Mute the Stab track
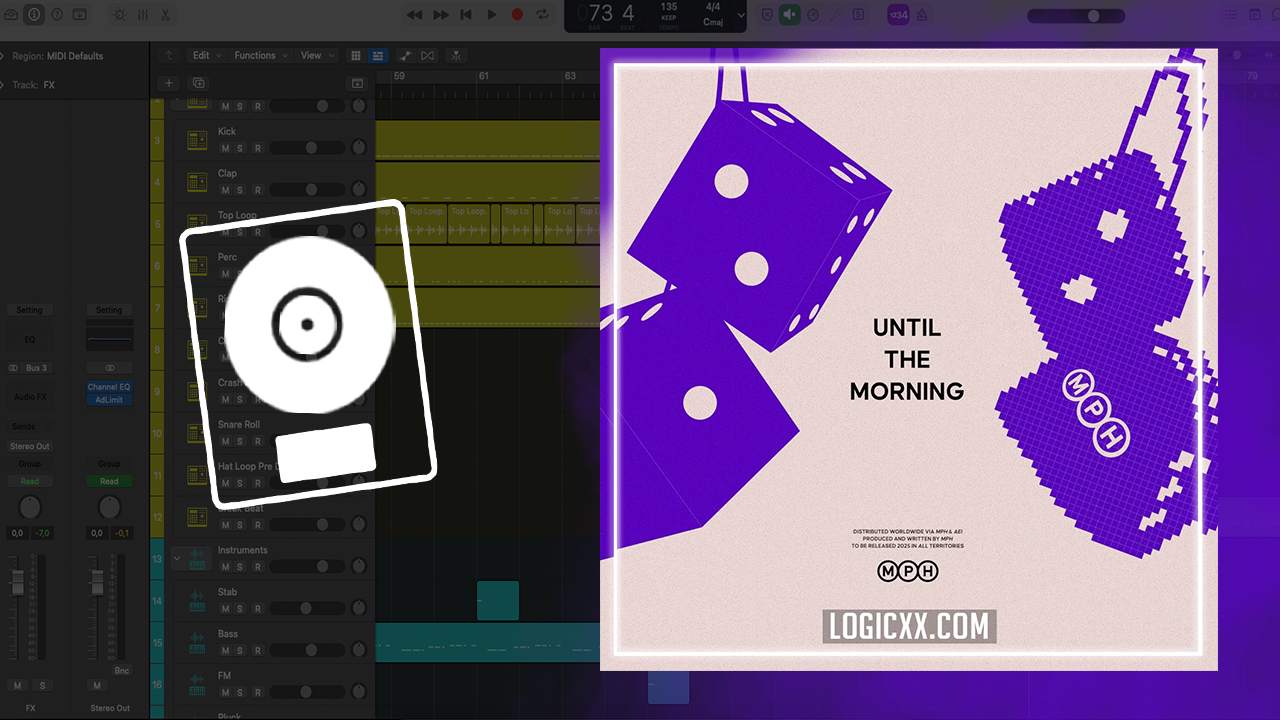1280x720 pixels. [x=225, y=609]
